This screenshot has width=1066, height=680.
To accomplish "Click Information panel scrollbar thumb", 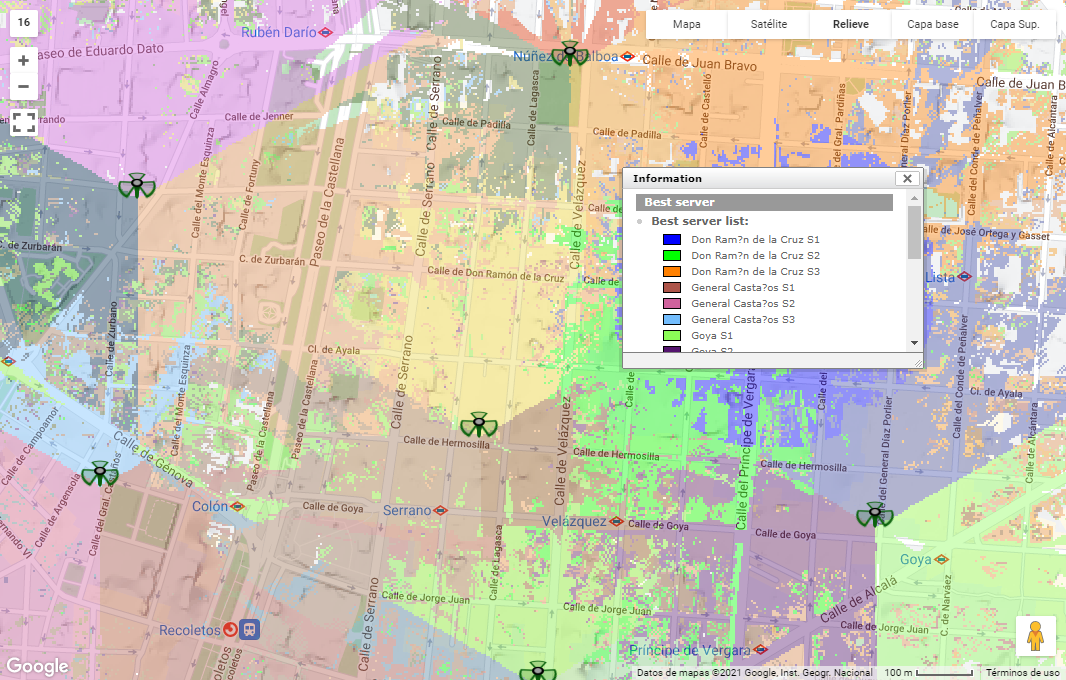I will 914,233.
